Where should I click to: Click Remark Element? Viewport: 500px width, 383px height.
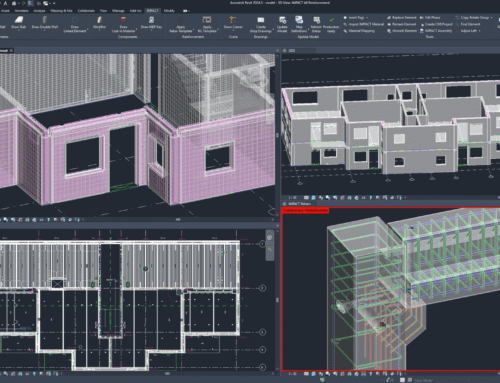(402, 24)
